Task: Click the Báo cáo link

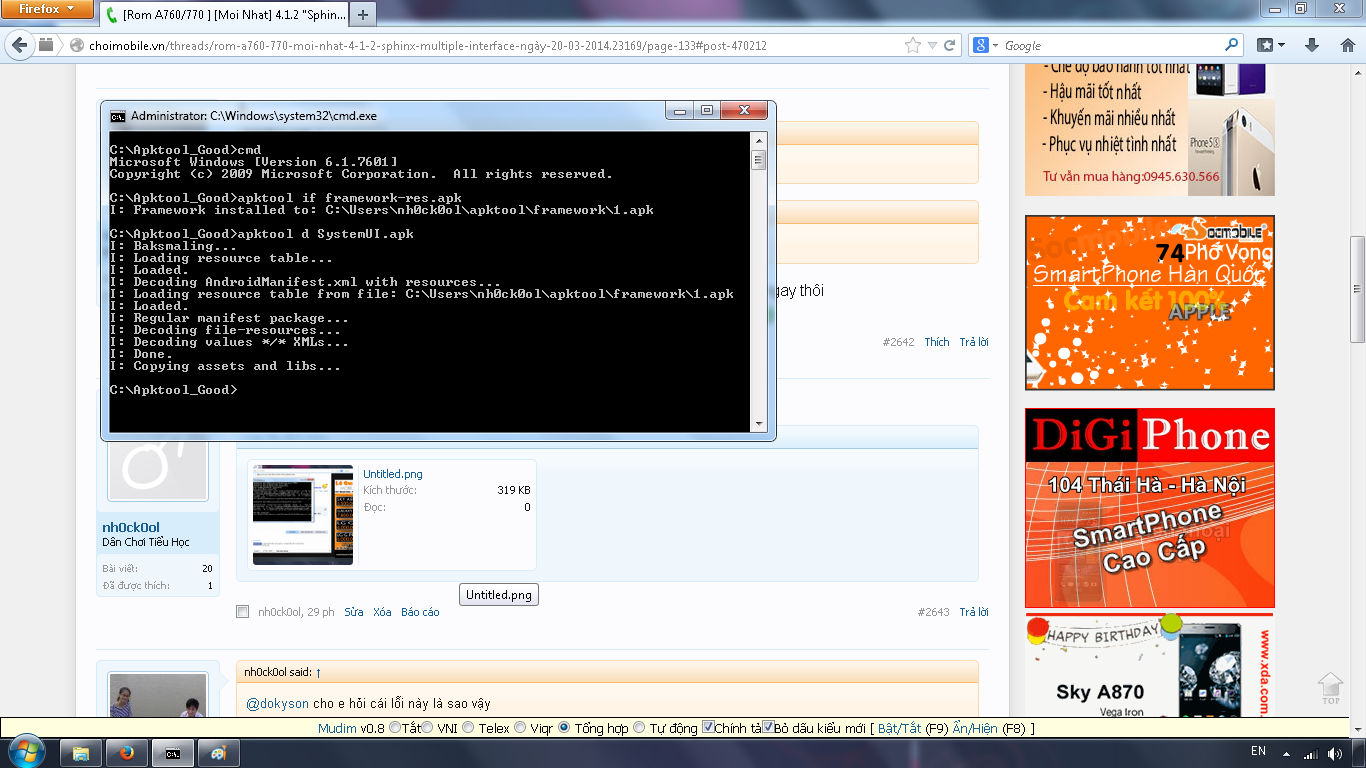Action: click(420, 612)
